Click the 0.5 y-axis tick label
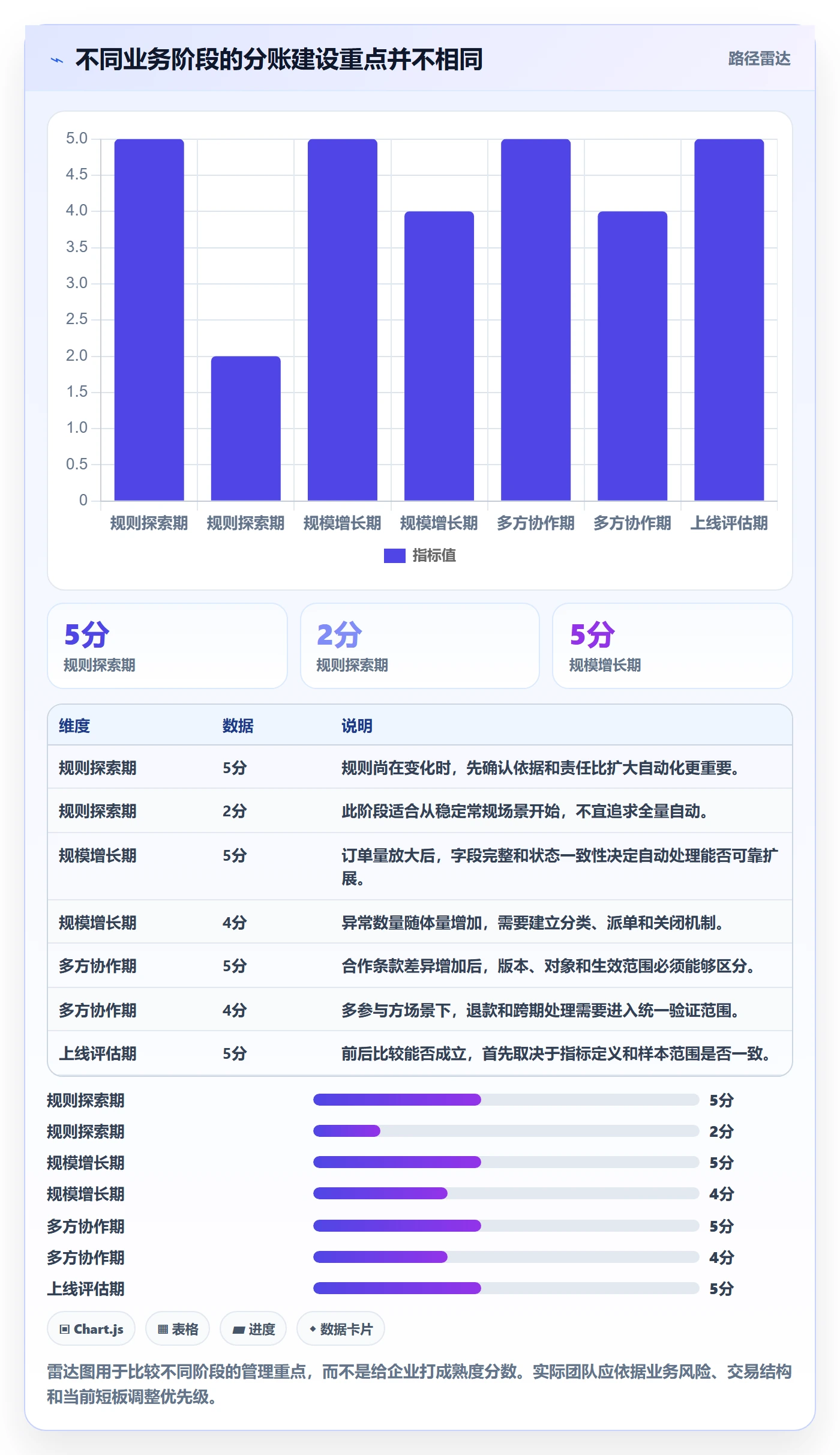840x1455 pixels. click(77, 464)
